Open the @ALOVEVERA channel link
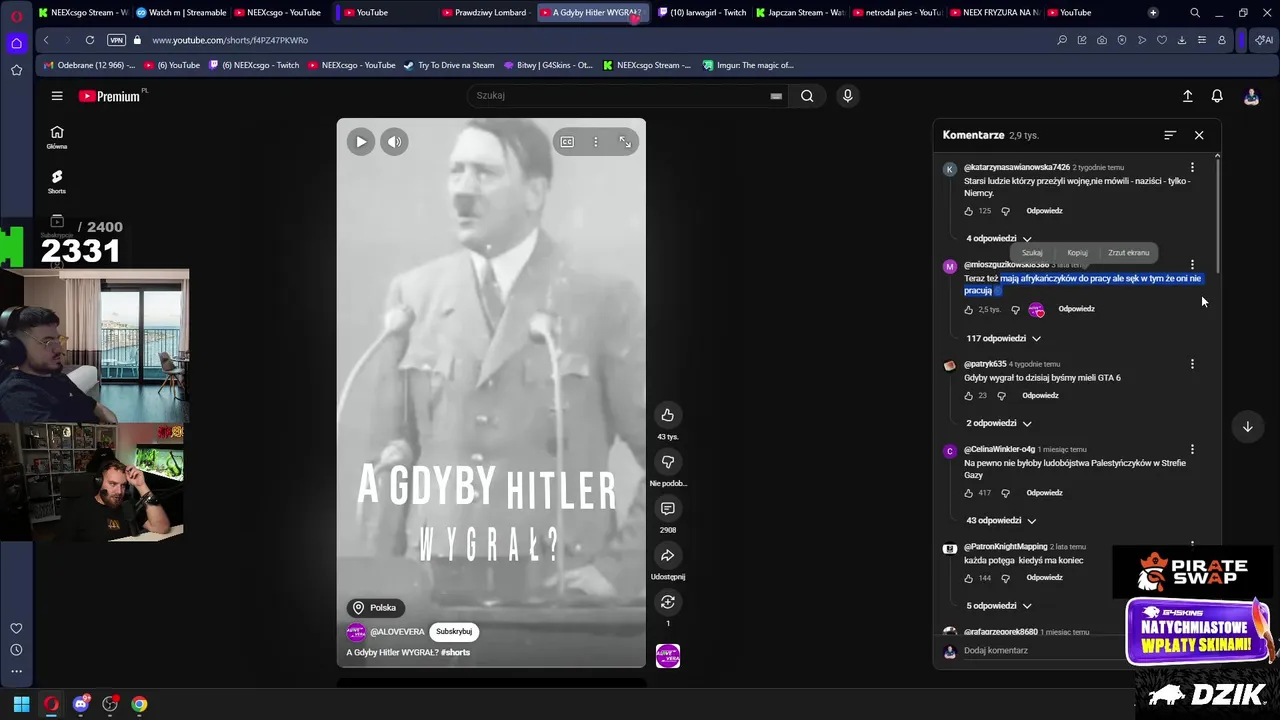The width and height of the screenshot is (1280, 720). pos(397,632)
